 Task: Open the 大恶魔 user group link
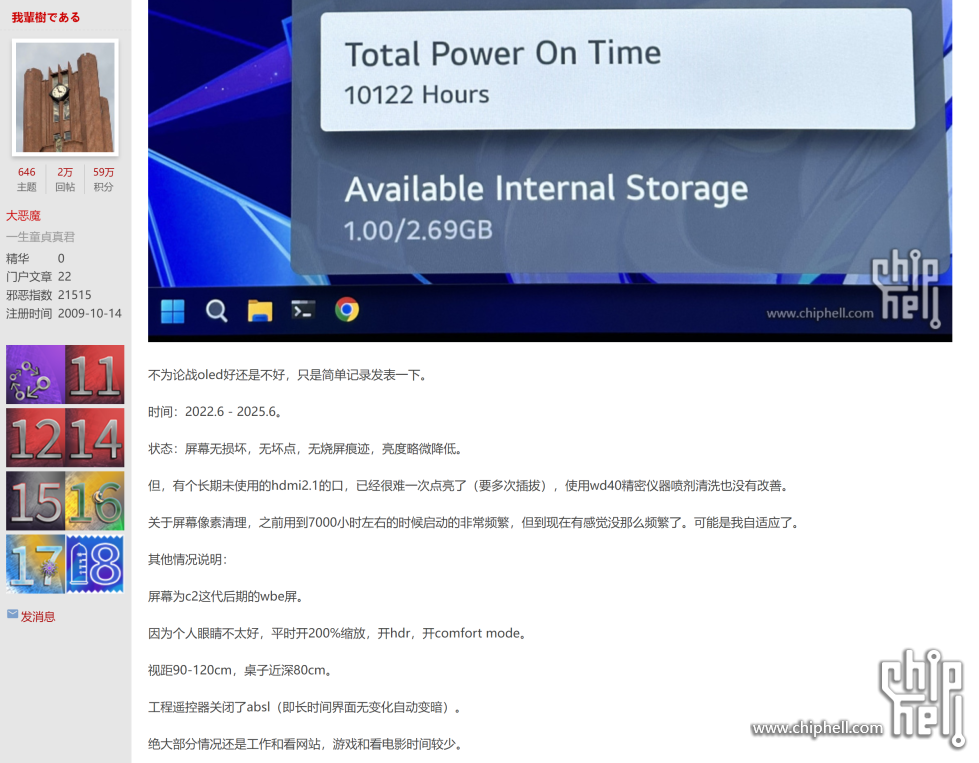[23, 216]
